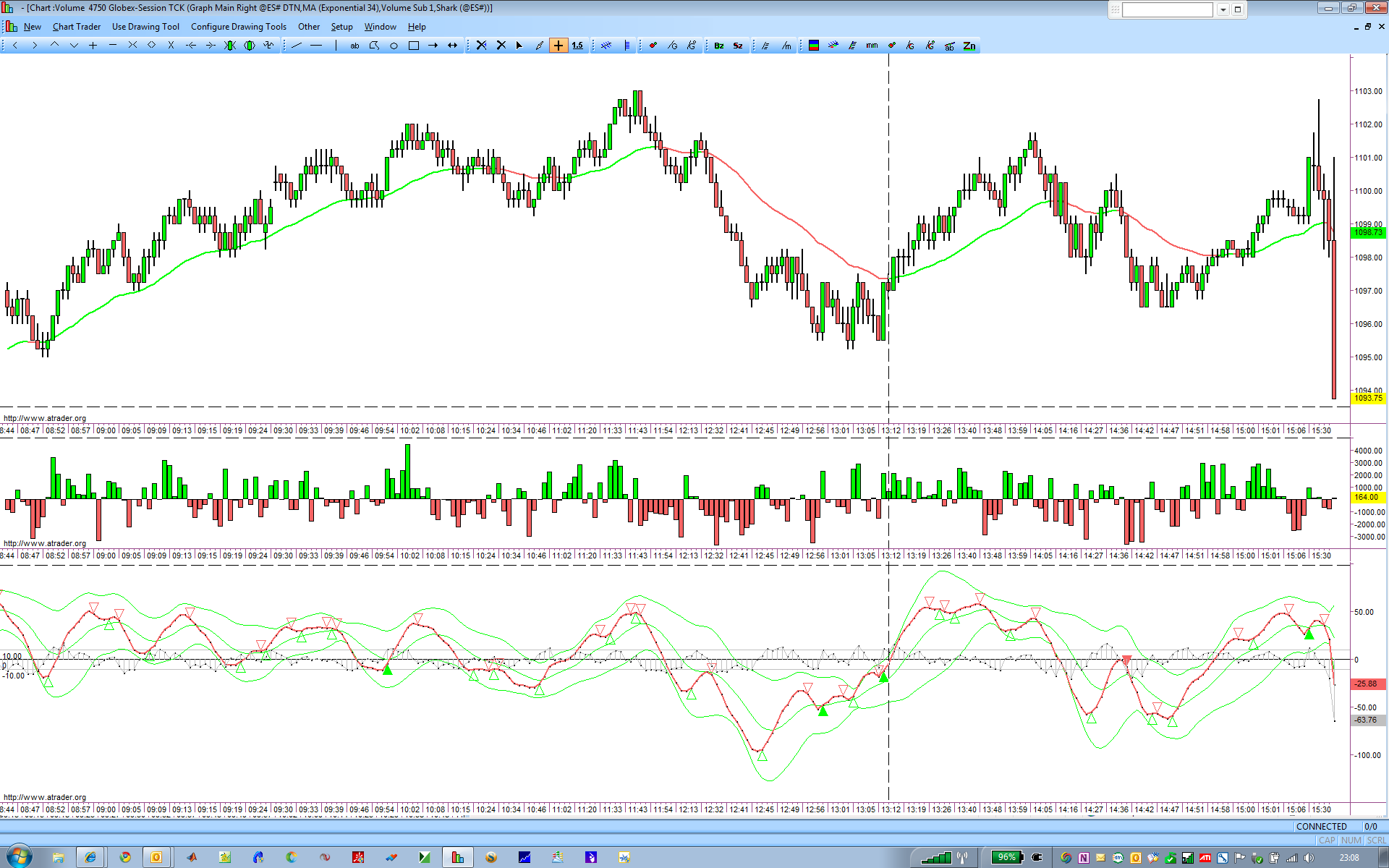Click the down caret toolbar icon

tap(74, 46)
